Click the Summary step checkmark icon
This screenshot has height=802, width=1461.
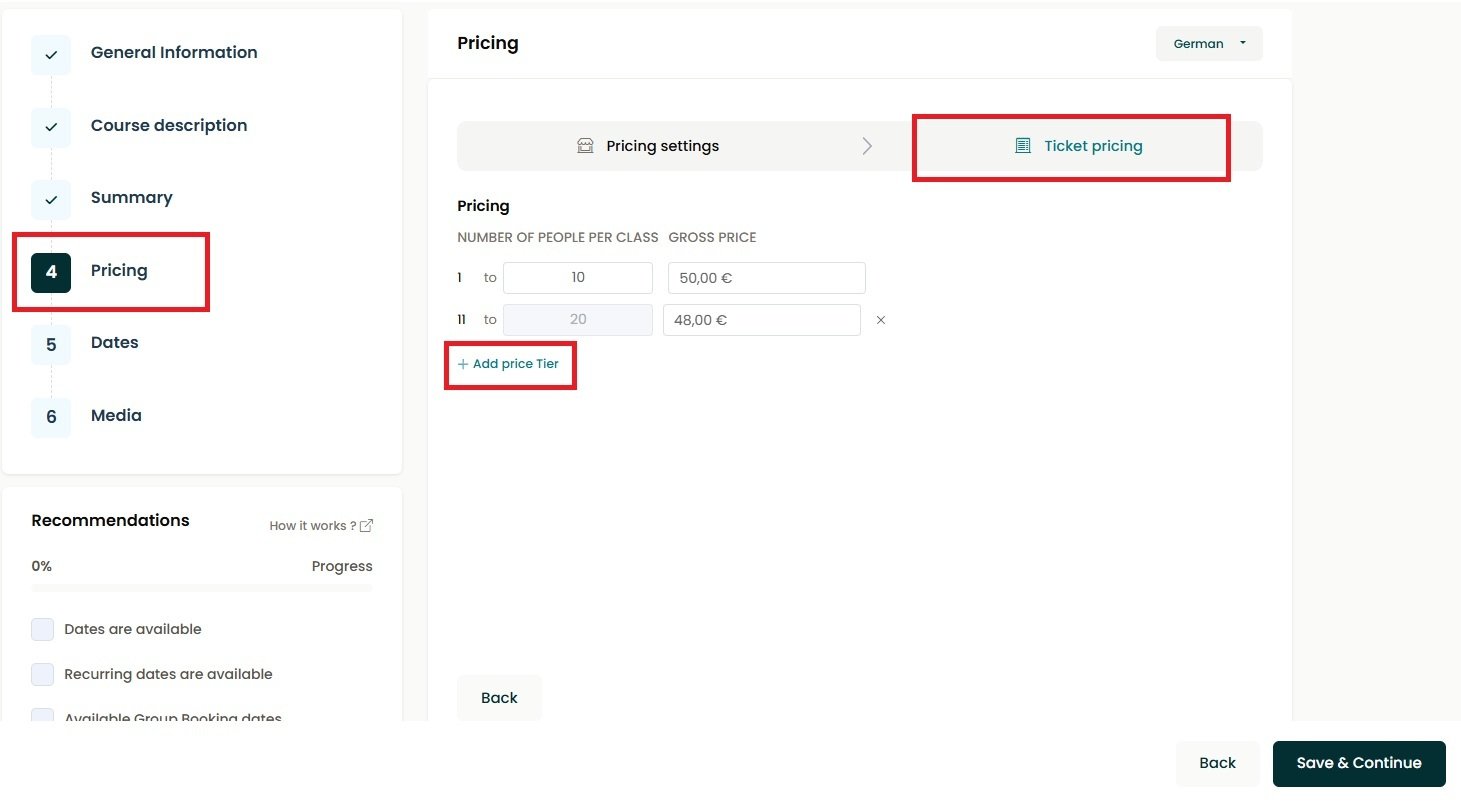coord(51,200)
